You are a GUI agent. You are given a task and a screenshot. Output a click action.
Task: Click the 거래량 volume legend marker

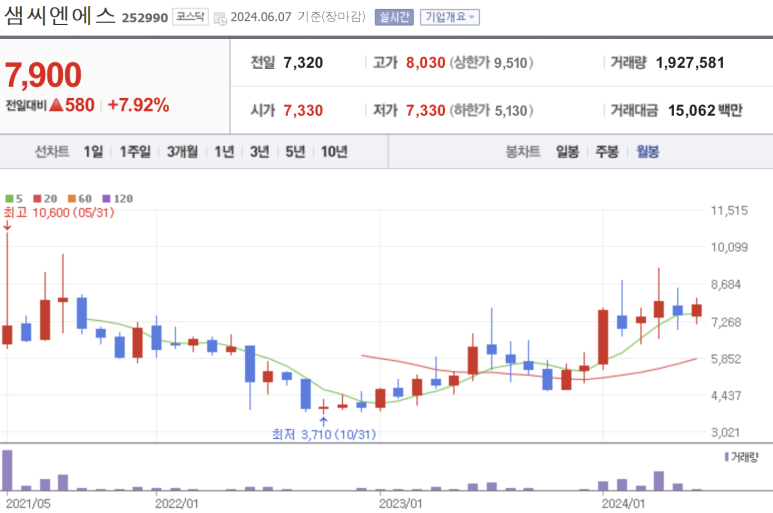coord(727,457)
